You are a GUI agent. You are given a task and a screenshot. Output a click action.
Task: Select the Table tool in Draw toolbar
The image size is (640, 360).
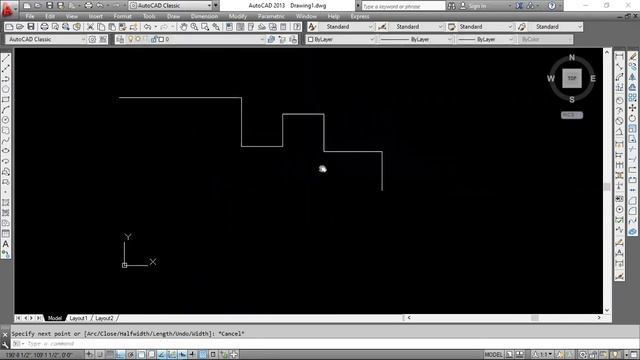6,233
